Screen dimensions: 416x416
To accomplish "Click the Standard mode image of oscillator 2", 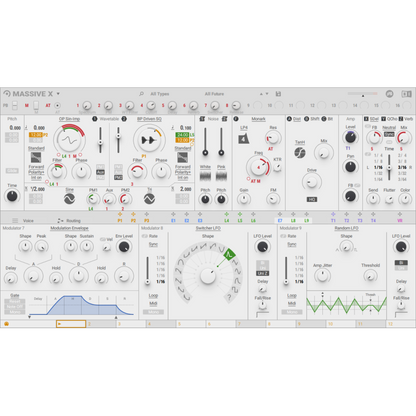I will pos(182,157).
